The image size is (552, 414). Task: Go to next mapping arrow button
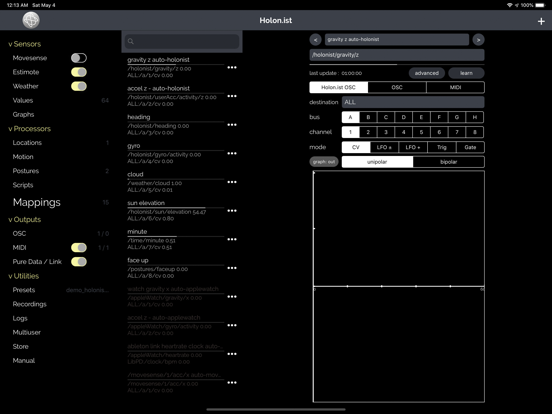coord(478,40)
